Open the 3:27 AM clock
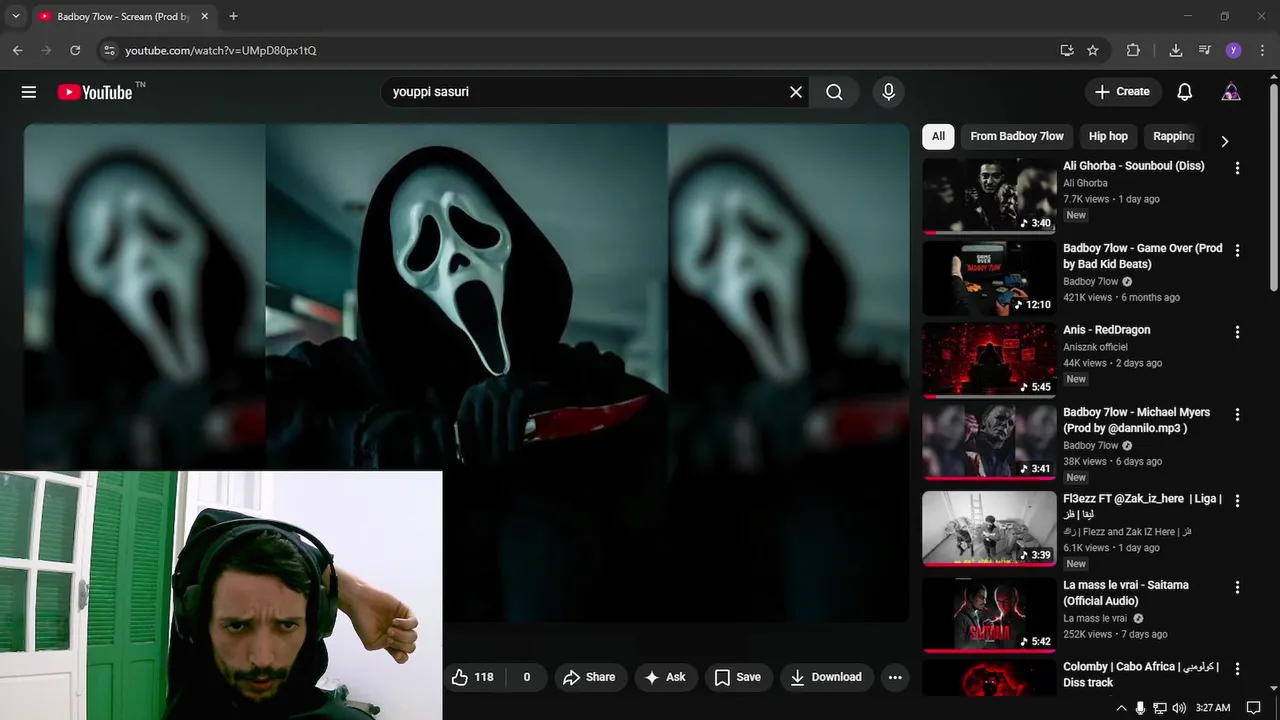Screen dimensions: 1280x720 point(1213,708)
